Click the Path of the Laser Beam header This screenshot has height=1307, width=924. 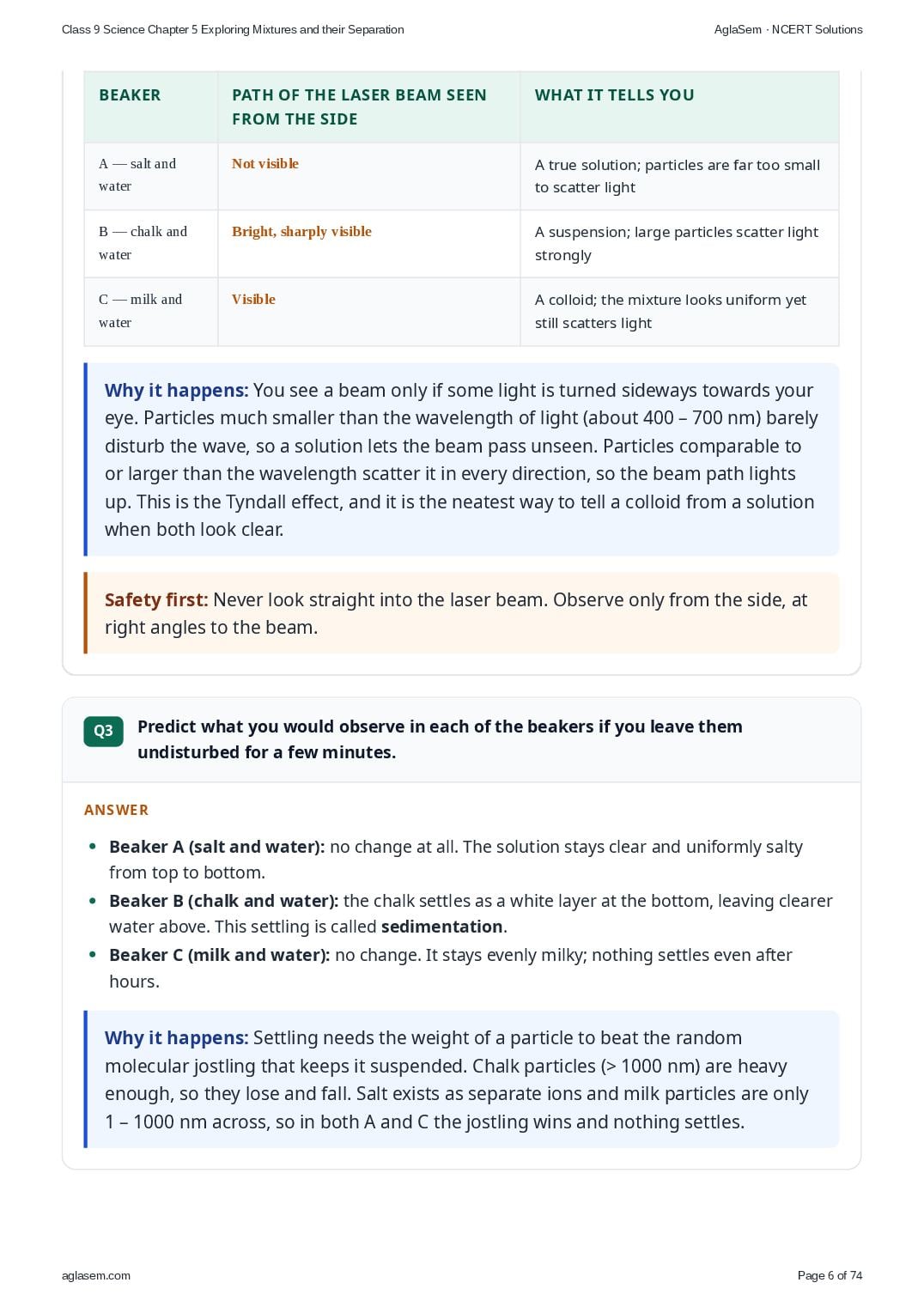click(359, 107)
